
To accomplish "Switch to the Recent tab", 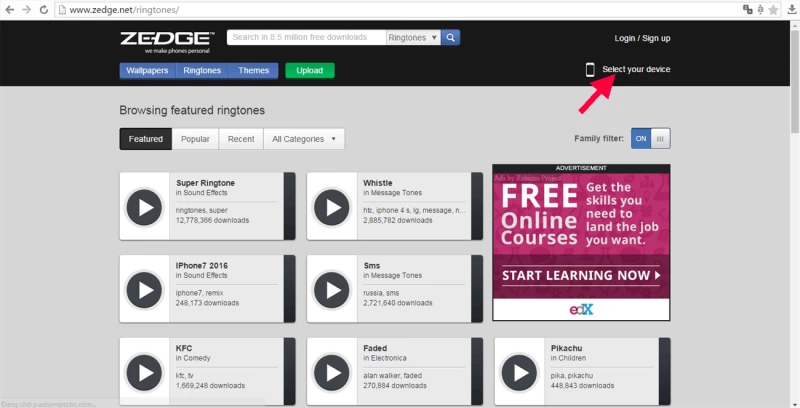I will [x=241, y=139].
